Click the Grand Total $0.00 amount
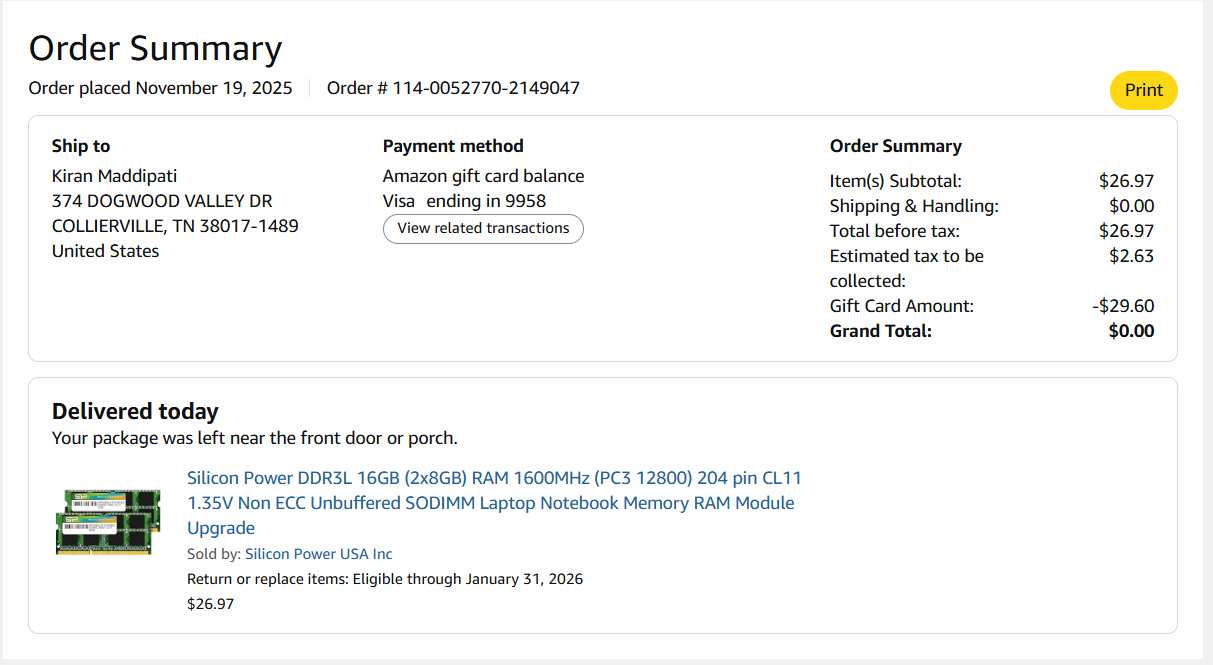 (1131, 331)
